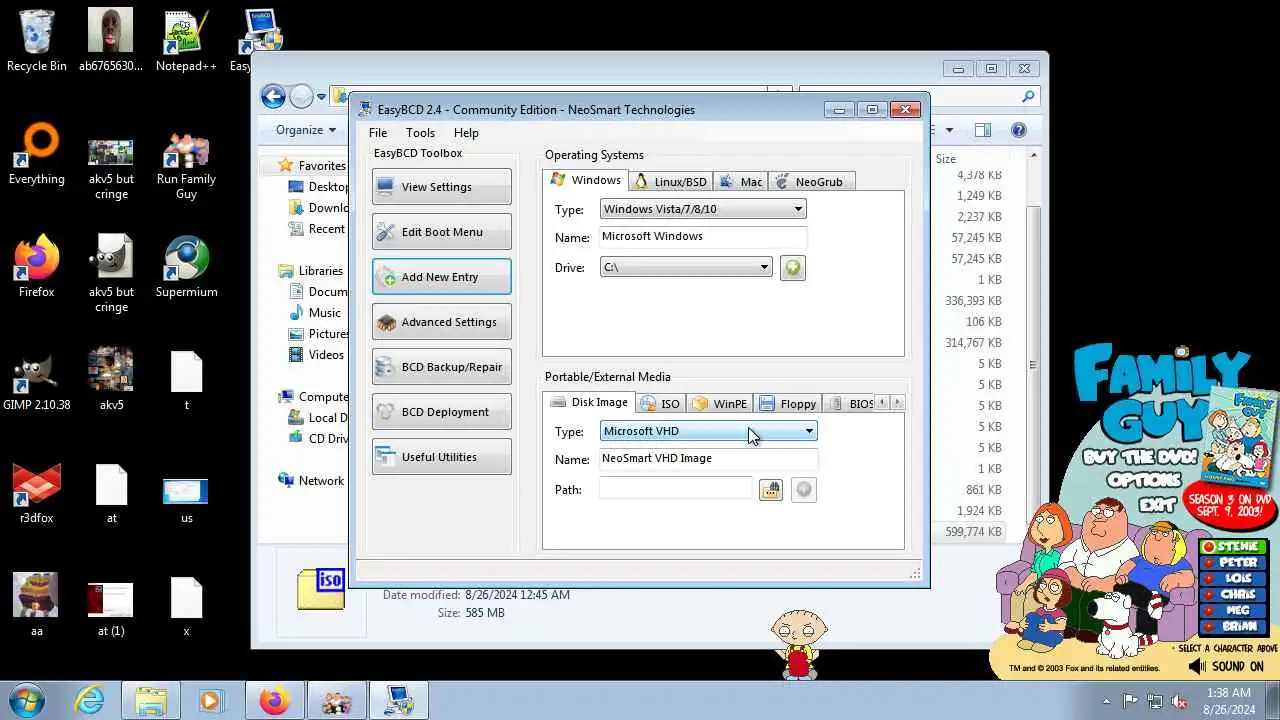Click the browse for path folder icon
This screenshot has width=1280, height=720.
click(x=770, y=489)
